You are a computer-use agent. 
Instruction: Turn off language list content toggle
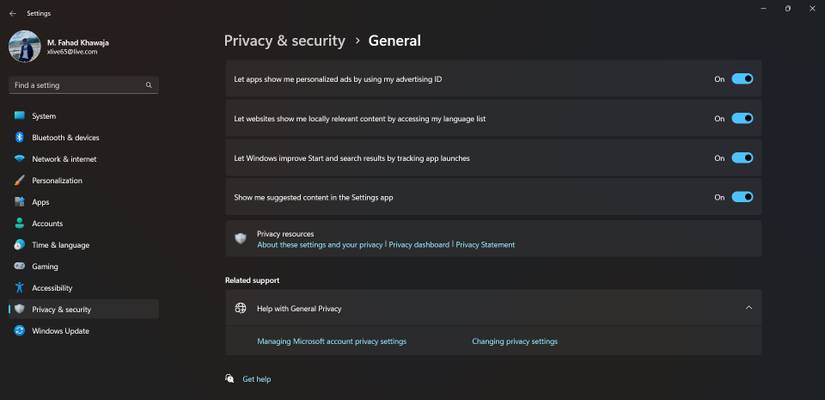(742, 118)
